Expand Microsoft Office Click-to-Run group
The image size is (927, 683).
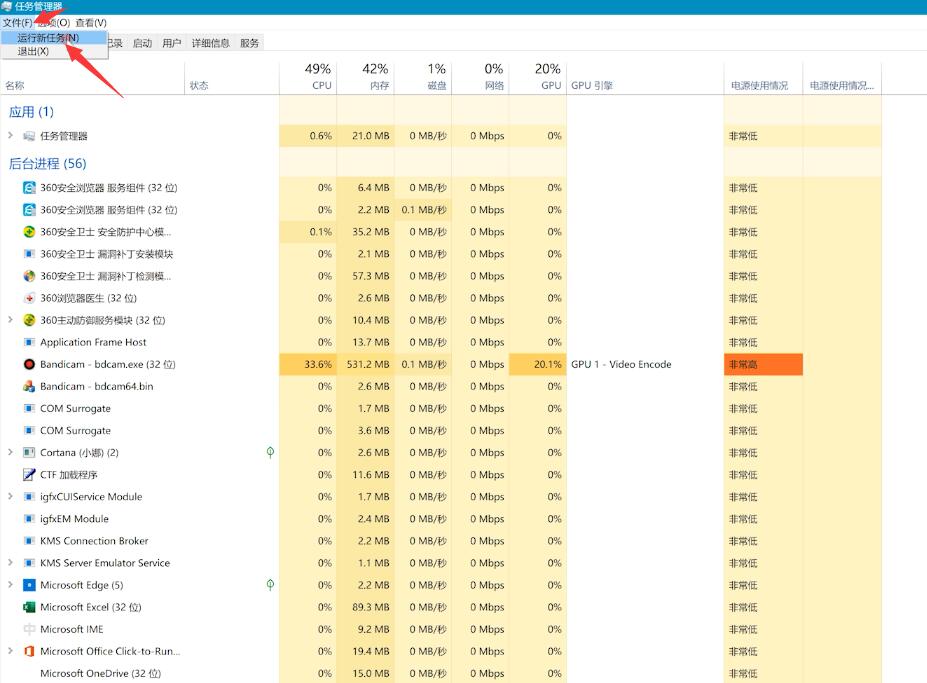tap(10, 651)
